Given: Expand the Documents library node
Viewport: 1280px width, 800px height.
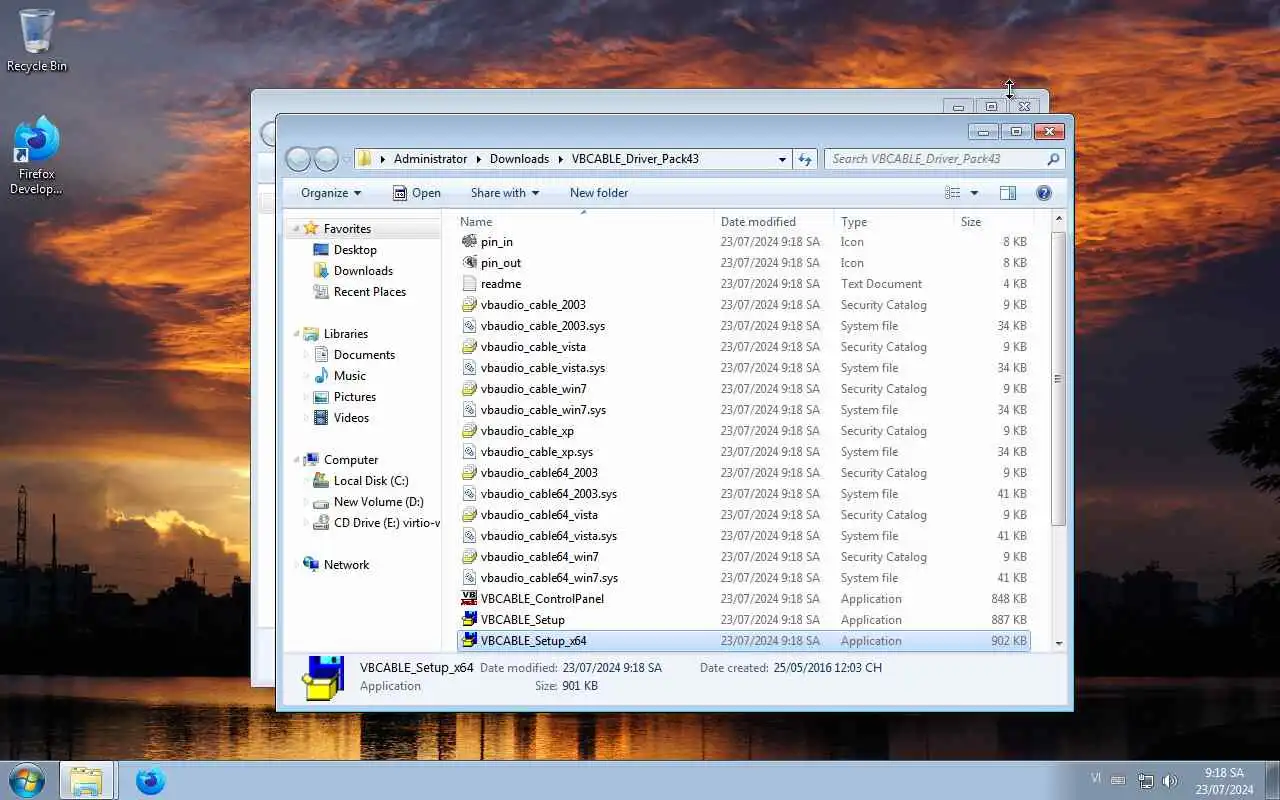Looking at the screenshot, I should pyautogui.click(x=306, y=355).
